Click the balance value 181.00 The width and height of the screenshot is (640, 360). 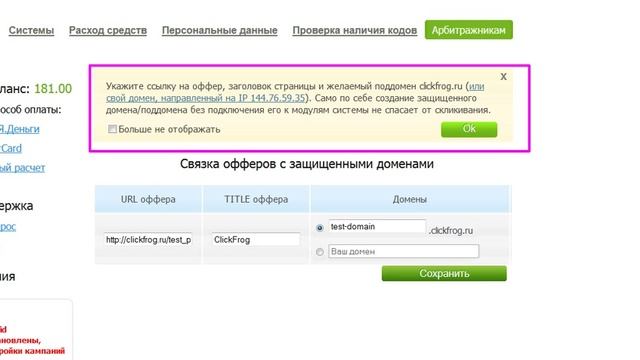(53, 89)
